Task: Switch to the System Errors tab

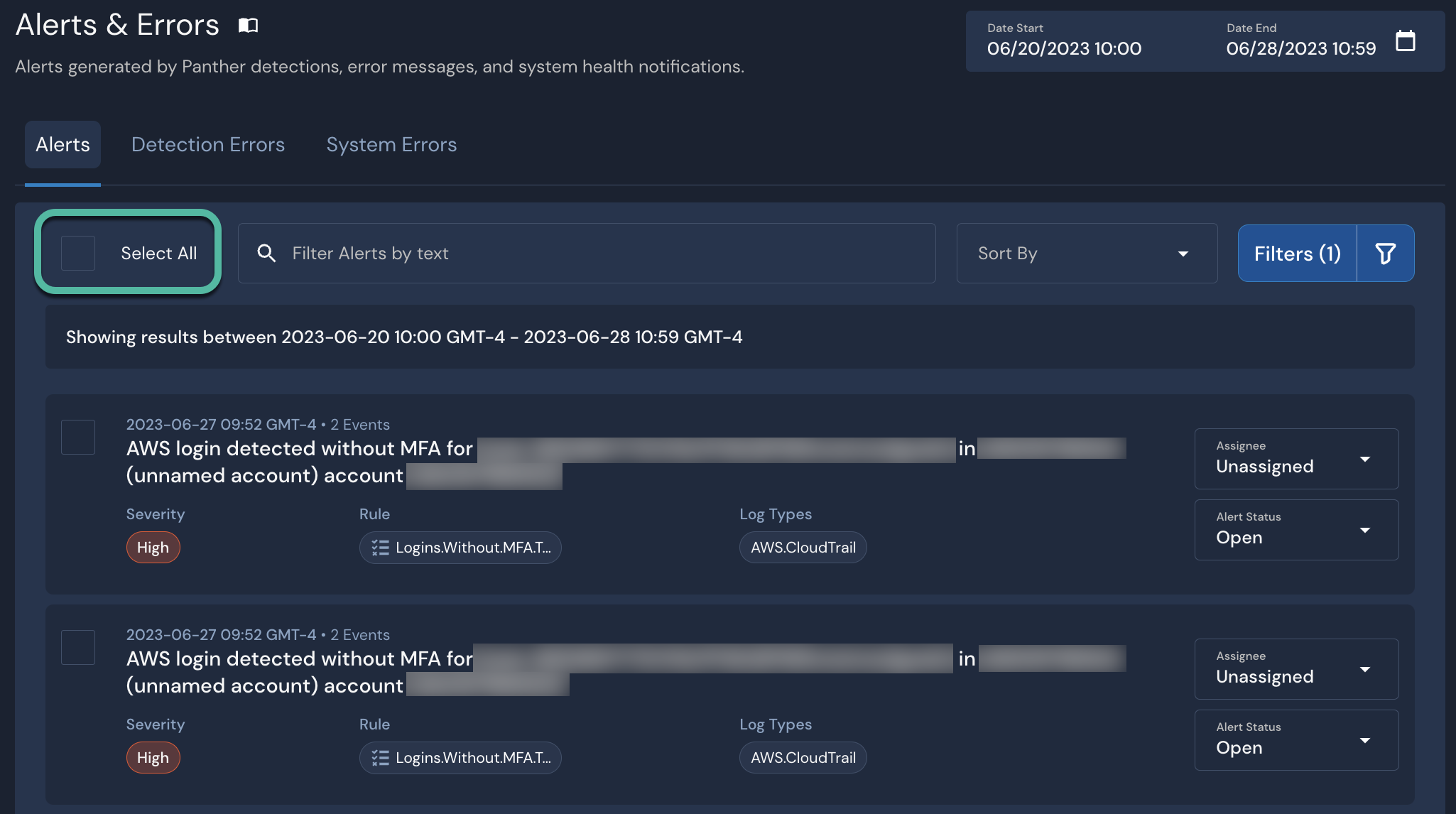Action: tap(391, 144)
